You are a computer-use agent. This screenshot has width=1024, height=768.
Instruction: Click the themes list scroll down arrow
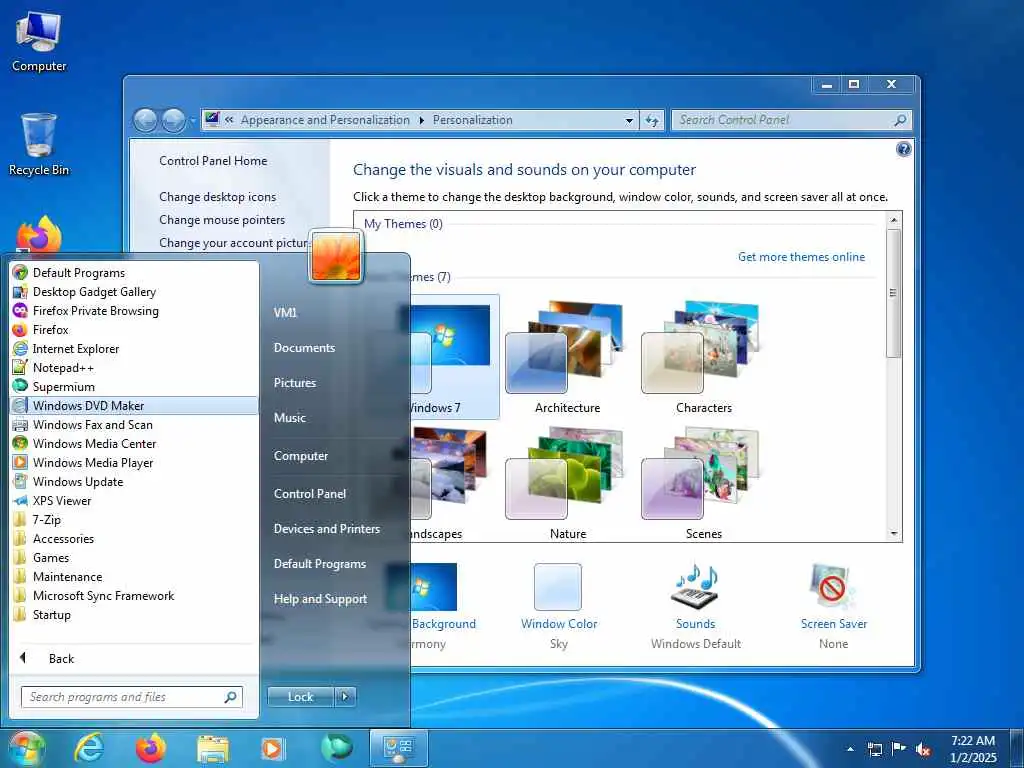[894, 534]
